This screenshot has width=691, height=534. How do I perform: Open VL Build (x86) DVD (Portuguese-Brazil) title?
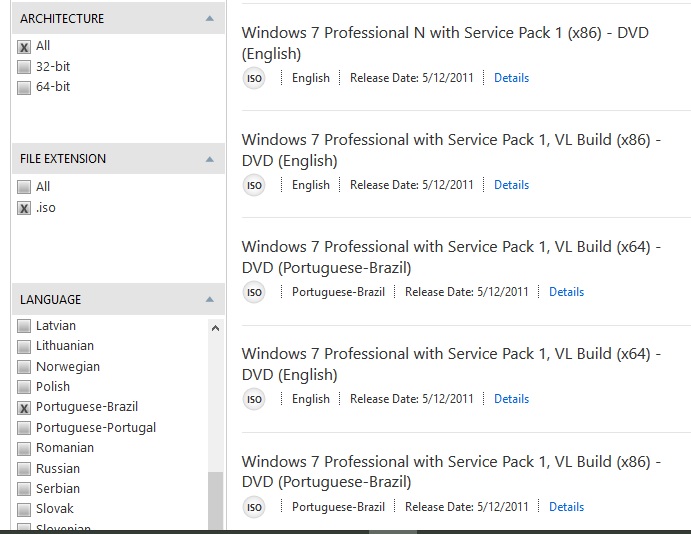(451, 472)
